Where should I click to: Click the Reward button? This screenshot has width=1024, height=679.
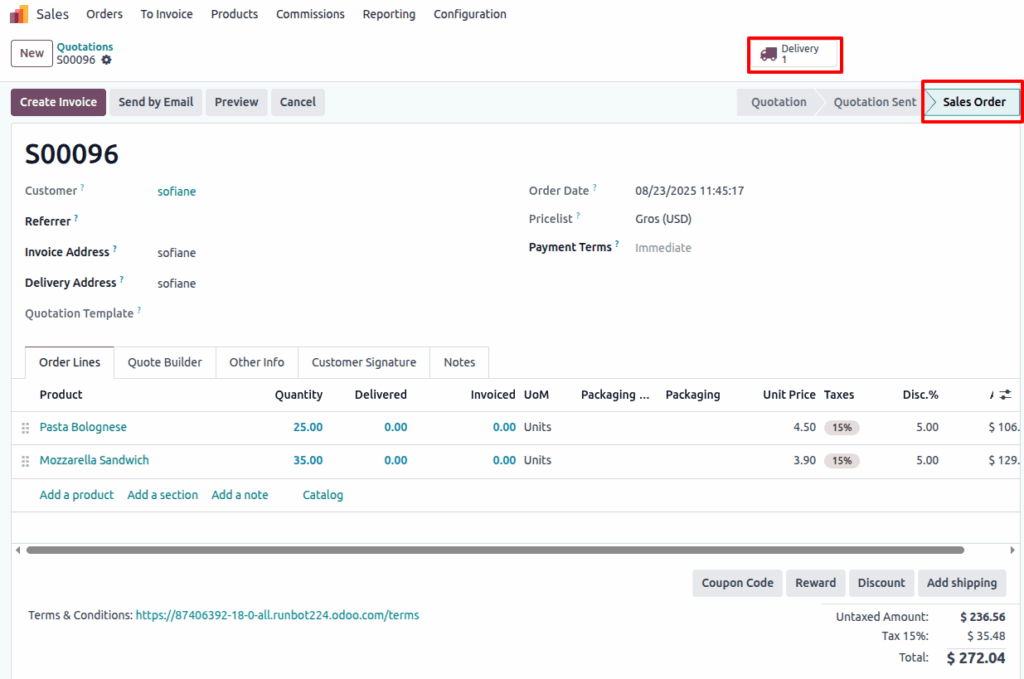(x=815, y=583)
